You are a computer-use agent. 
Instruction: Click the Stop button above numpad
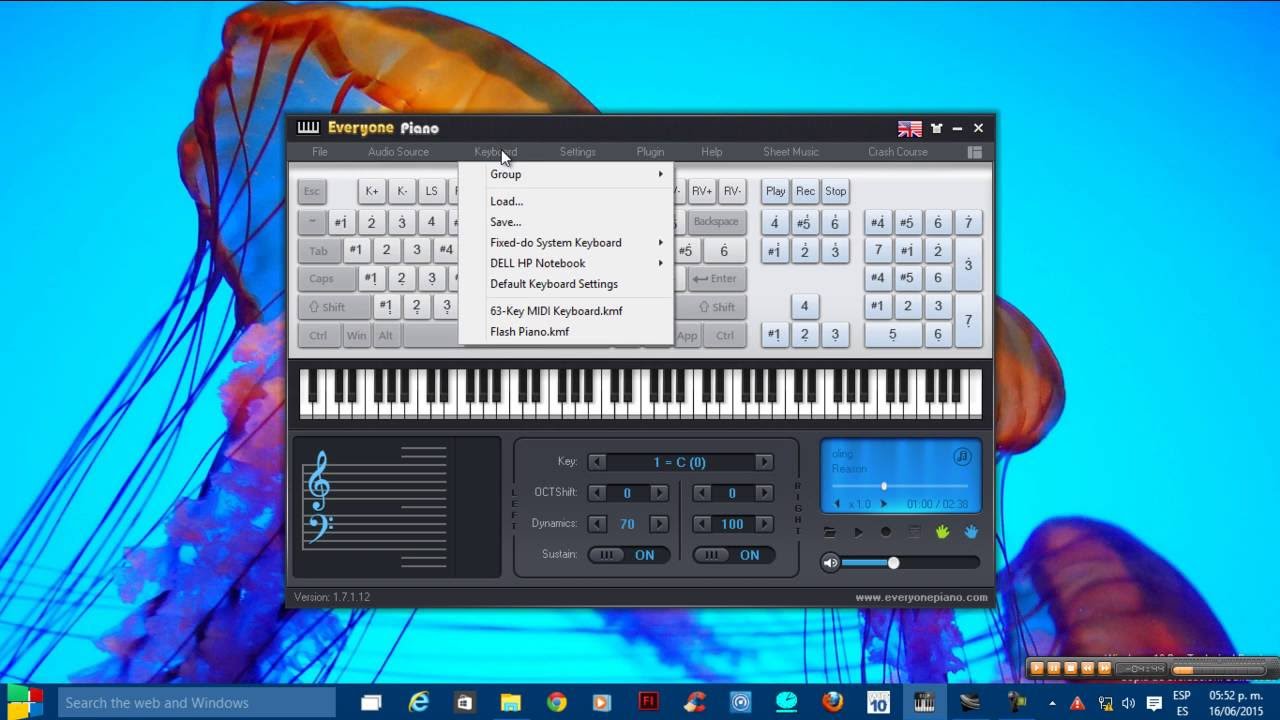coord(836,191)
